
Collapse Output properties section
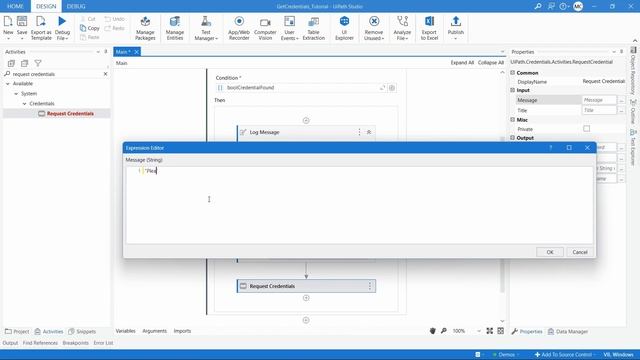click(513, 138)
